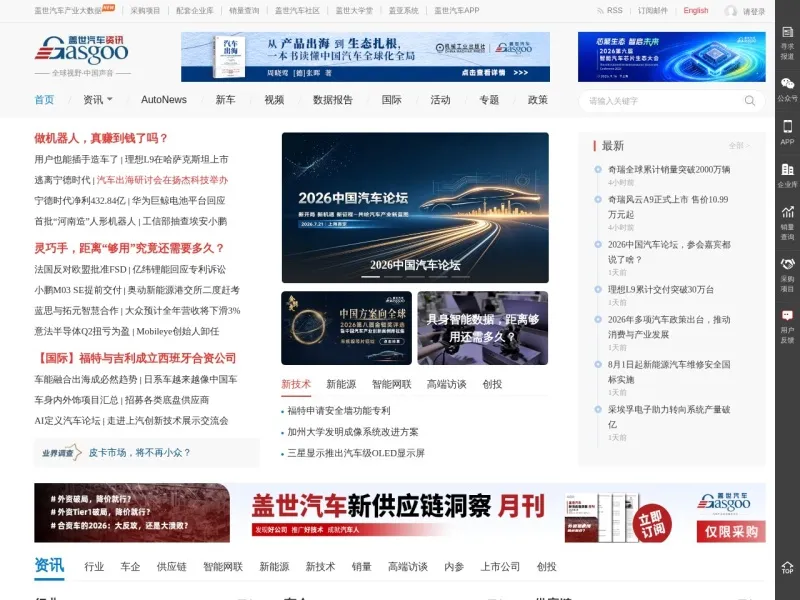Open 福特申请安全墙功能专利 article
The height and width of the screenshot is (600, 800).
[339, 410]
